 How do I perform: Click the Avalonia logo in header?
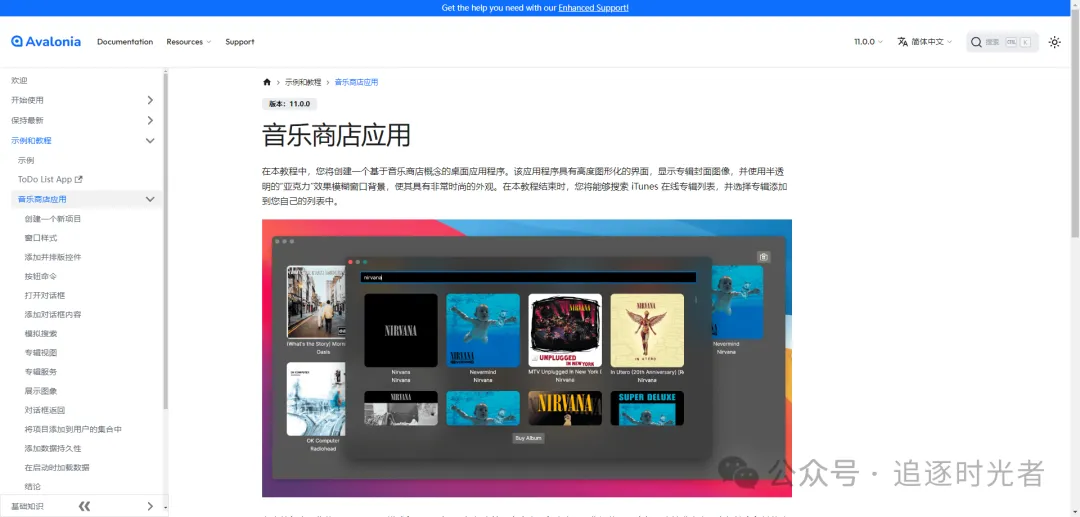(x=46, y=41)
